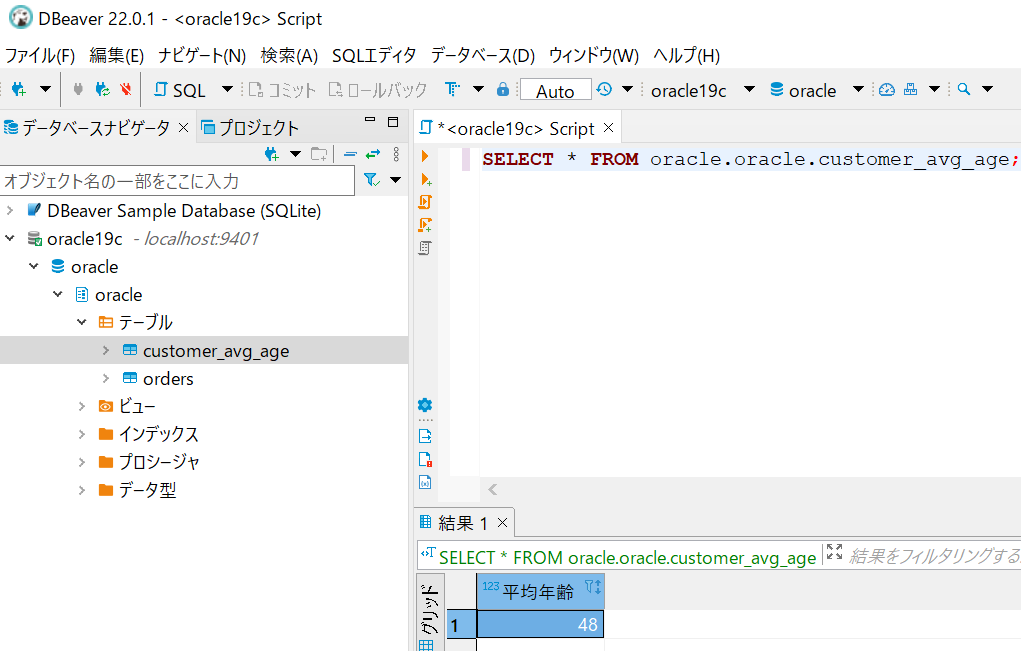The image size is (1021, 651).
Task: Expand the orders table node
Action: 105,378
